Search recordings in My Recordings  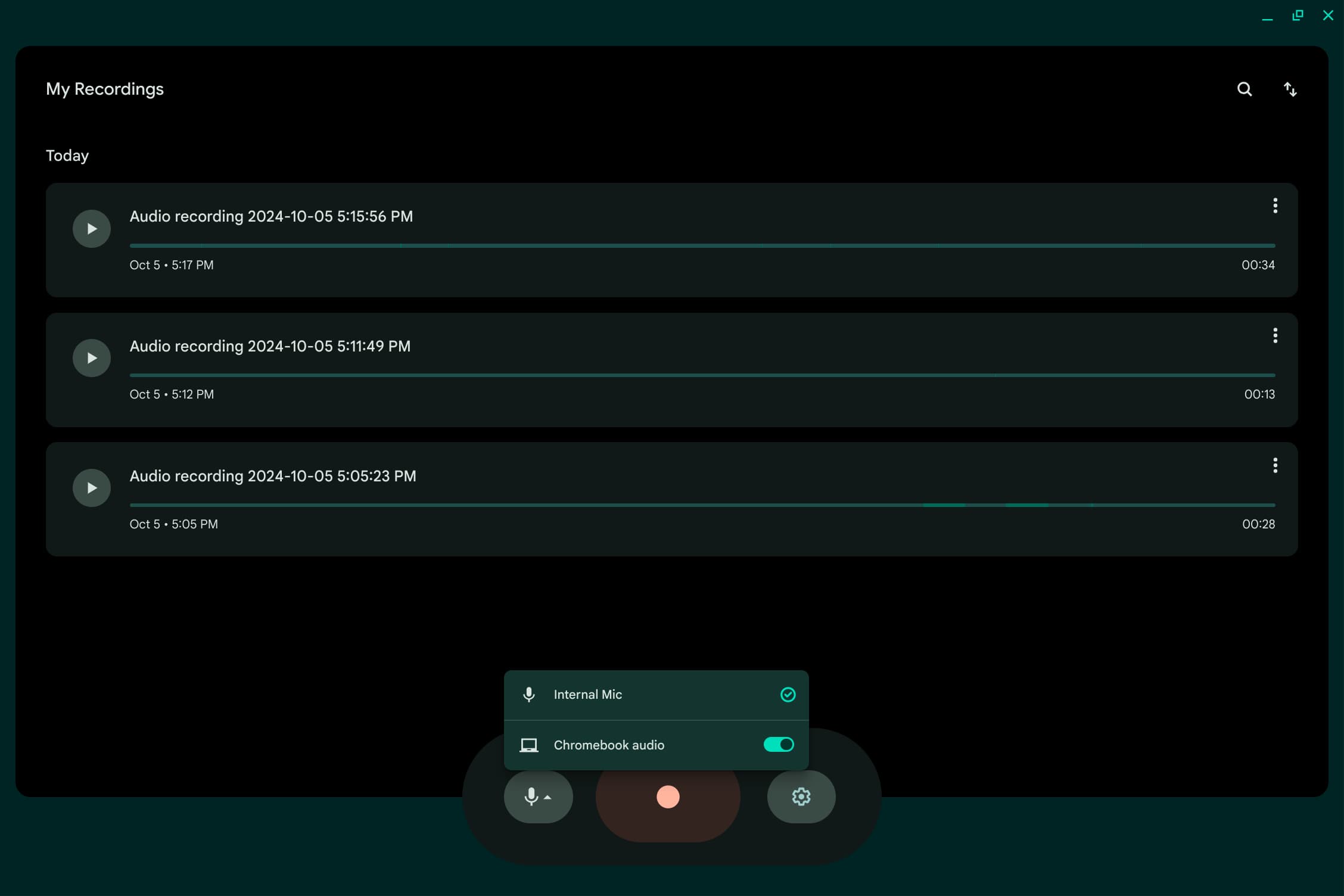[1245, 89]
